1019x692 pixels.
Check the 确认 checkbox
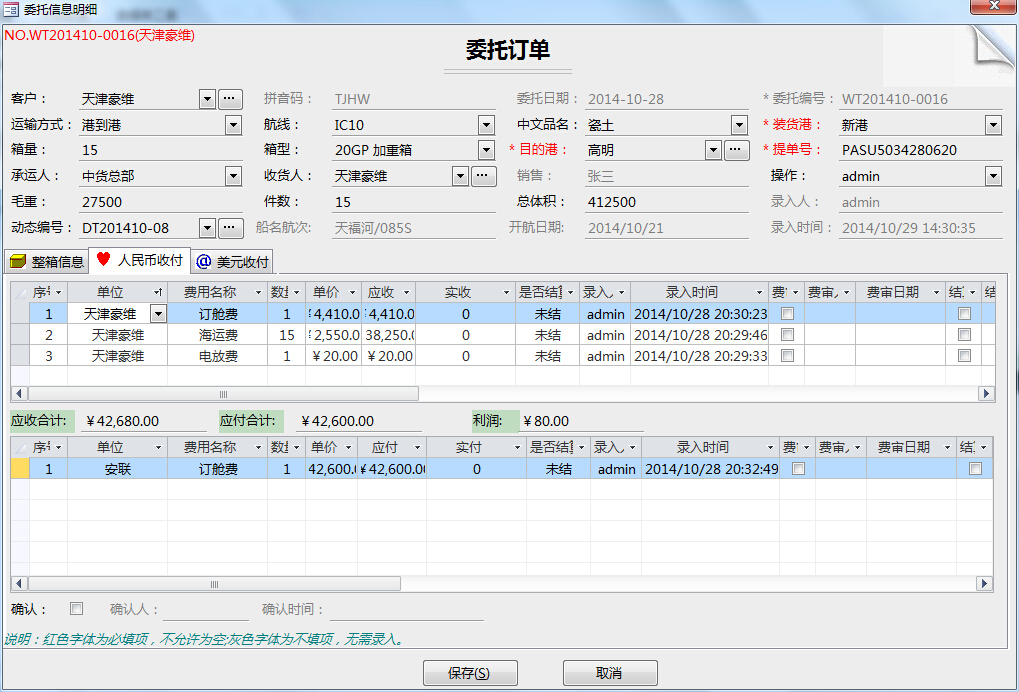click(x=77, y=609)
